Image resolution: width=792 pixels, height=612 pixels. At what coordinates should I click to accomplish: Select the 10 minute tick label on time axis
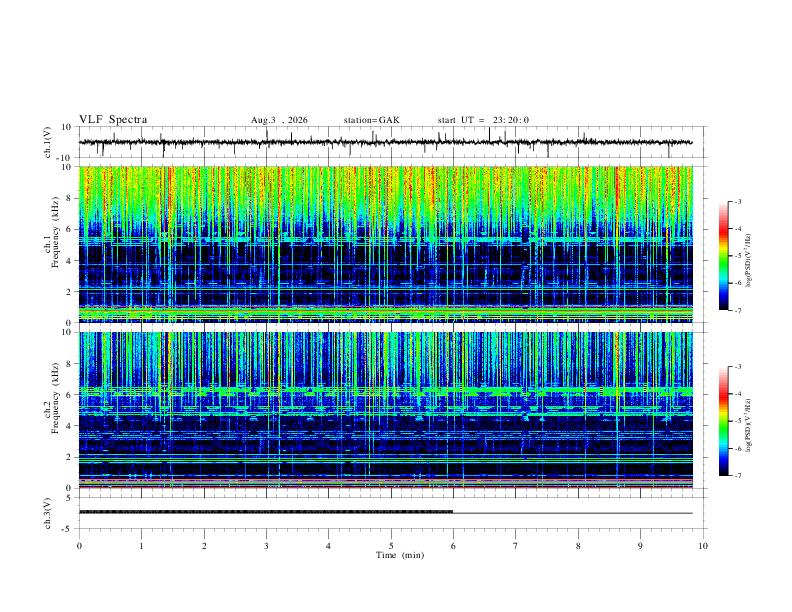coord(703,546)
